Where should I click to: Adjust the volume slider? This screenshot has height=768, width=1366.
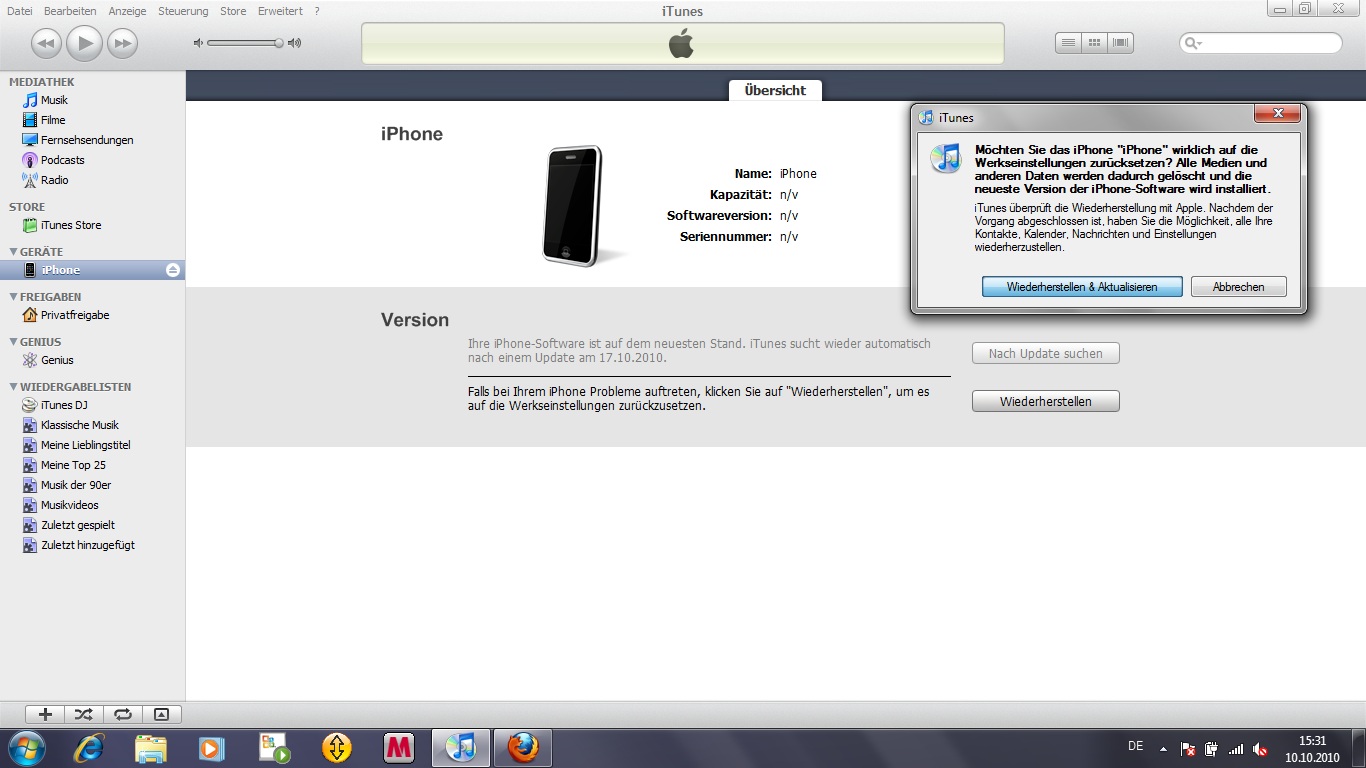244,43
